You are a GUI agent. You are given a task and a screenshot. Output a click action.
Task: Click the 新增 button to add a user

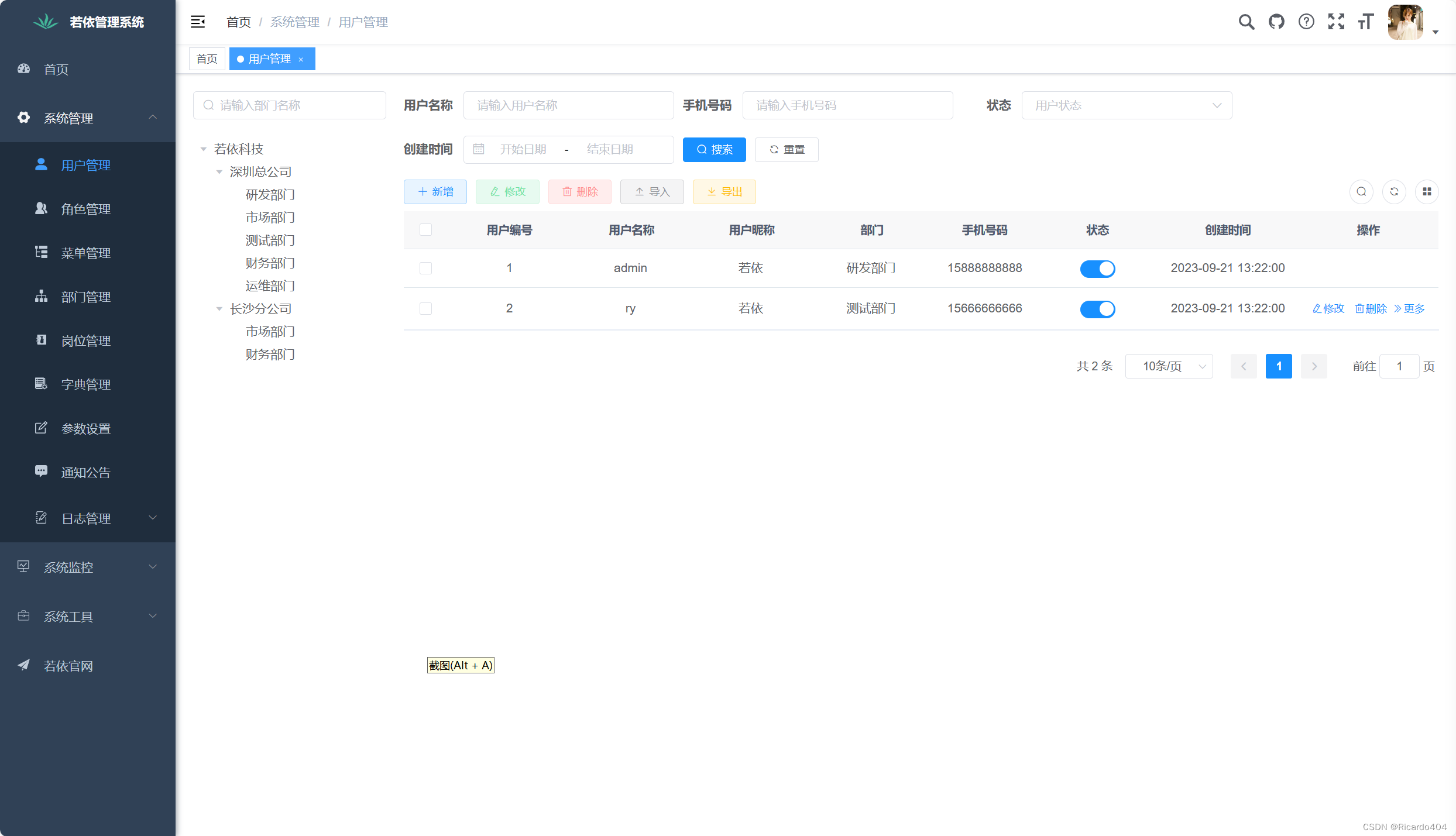tap(435, 191)
